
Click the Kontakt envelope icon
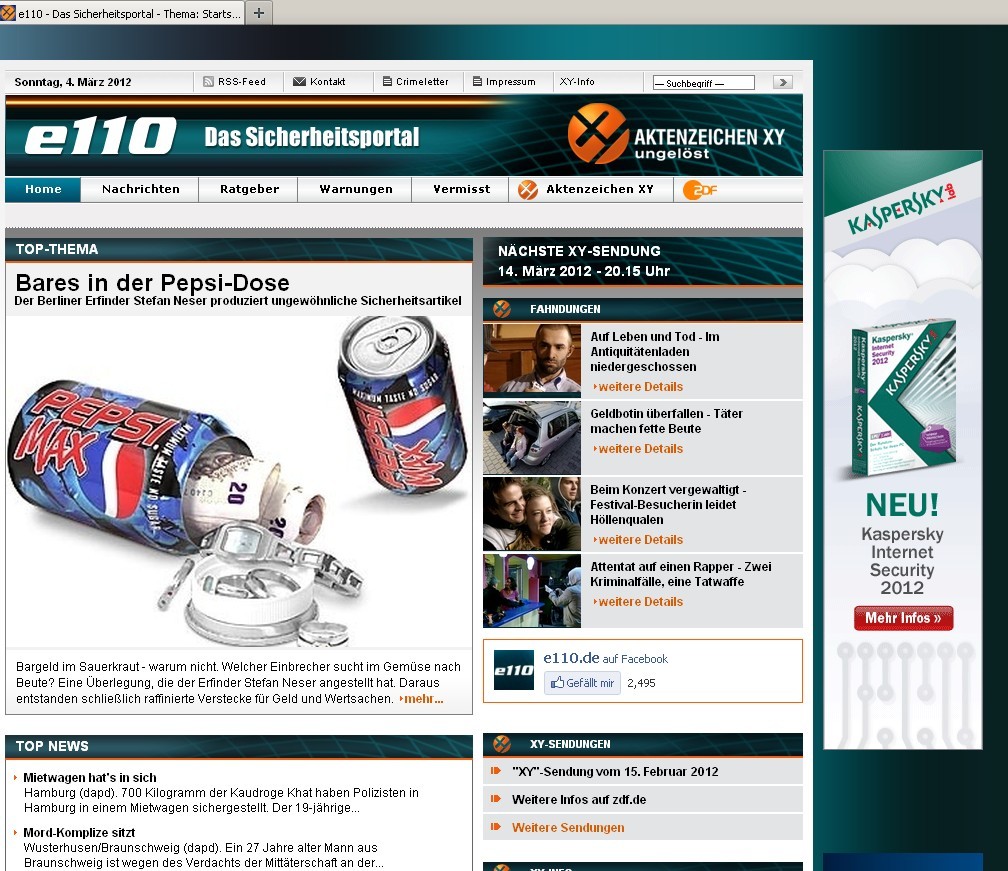tap(299, 82)
